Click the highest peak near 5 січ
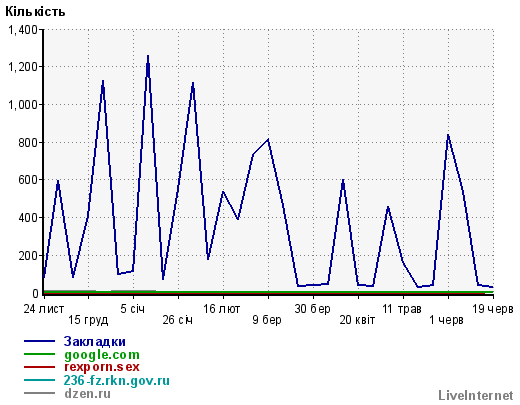The width and height of the screenshot is (520, 405). (148, 56)
